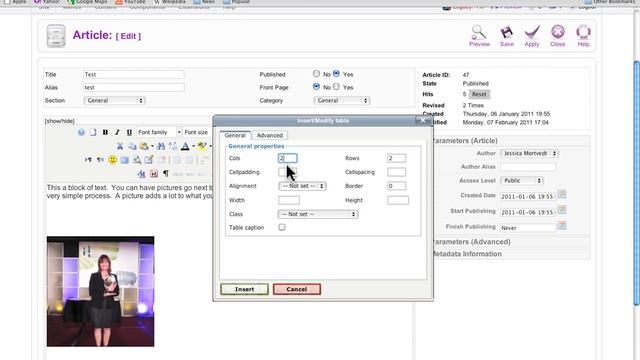Image resolution: width=640 pixels, height=360 pixels.
Task: Open the table Class dropdown
Action: [x=318, y=214]
